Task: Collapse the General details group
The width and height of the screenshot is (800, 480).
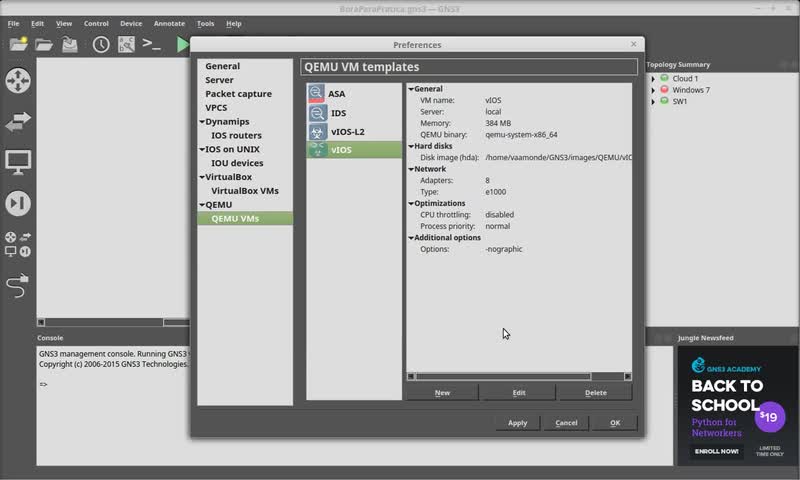Action: click(411, 89)
